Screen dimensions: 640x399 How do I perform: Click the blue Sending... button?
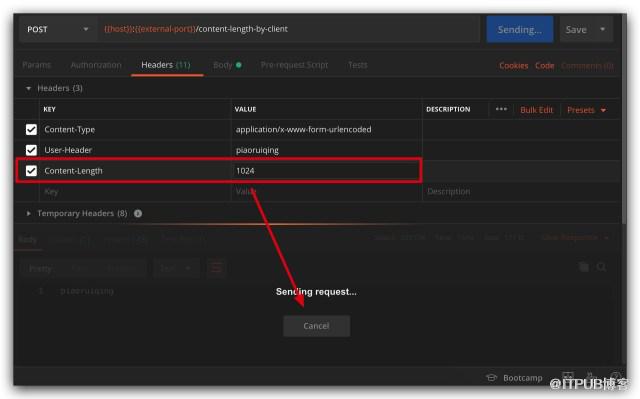(x=520, y=29)
